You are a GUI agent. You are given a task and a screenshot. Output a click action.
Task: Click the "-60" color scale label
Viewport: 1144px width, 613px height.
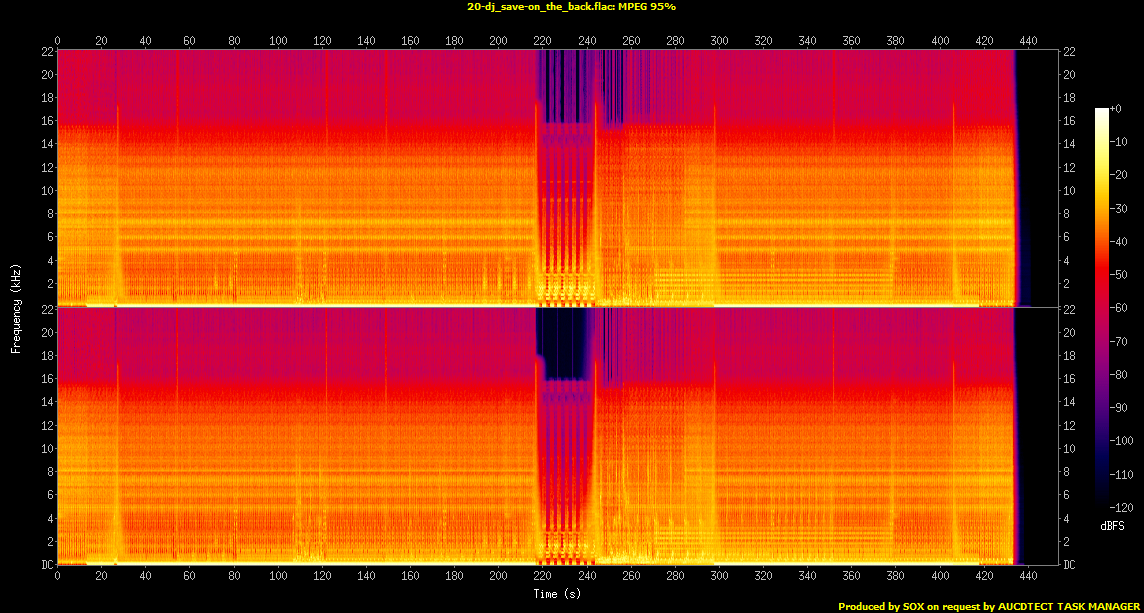(1118, 308)
